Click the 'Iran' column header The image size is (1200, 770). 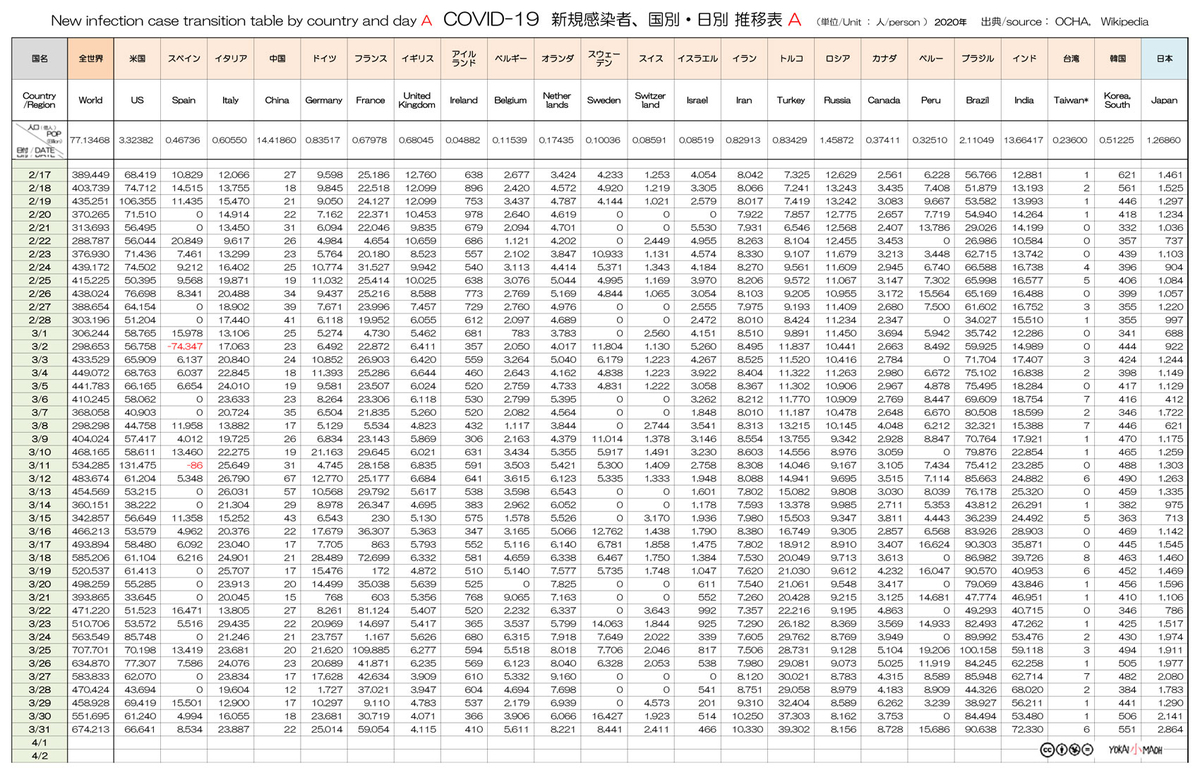[x=743, y=100]
